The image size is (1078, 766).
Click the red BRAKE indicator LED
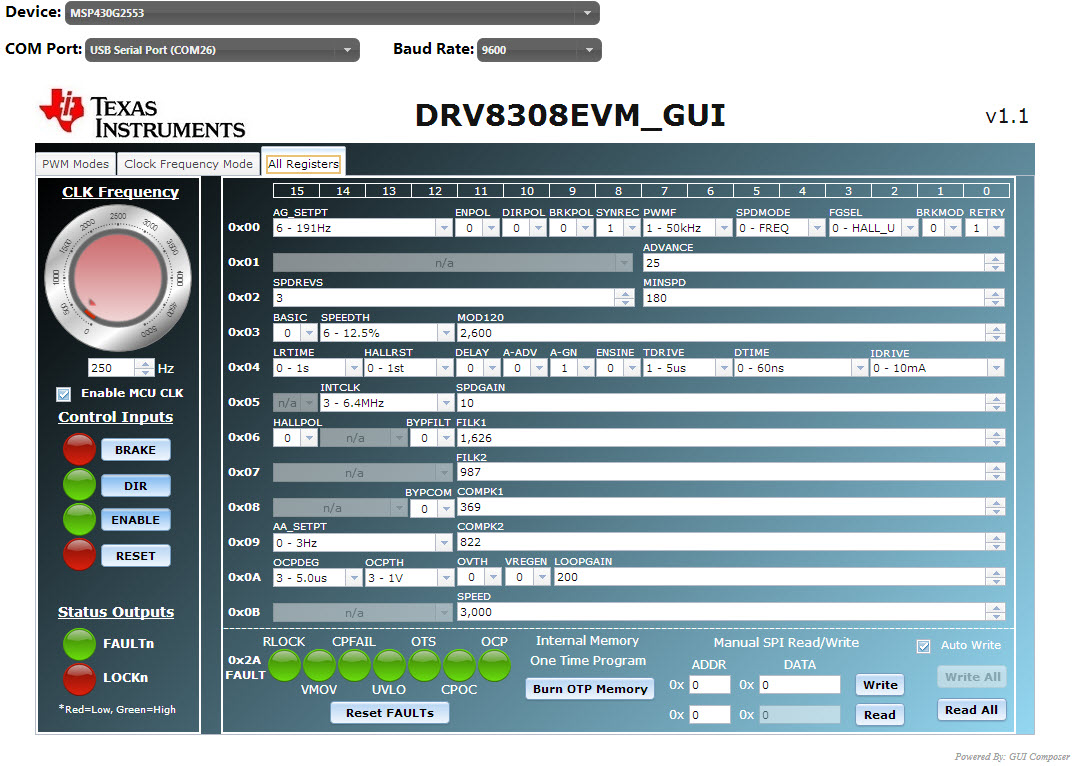point(79,450)
